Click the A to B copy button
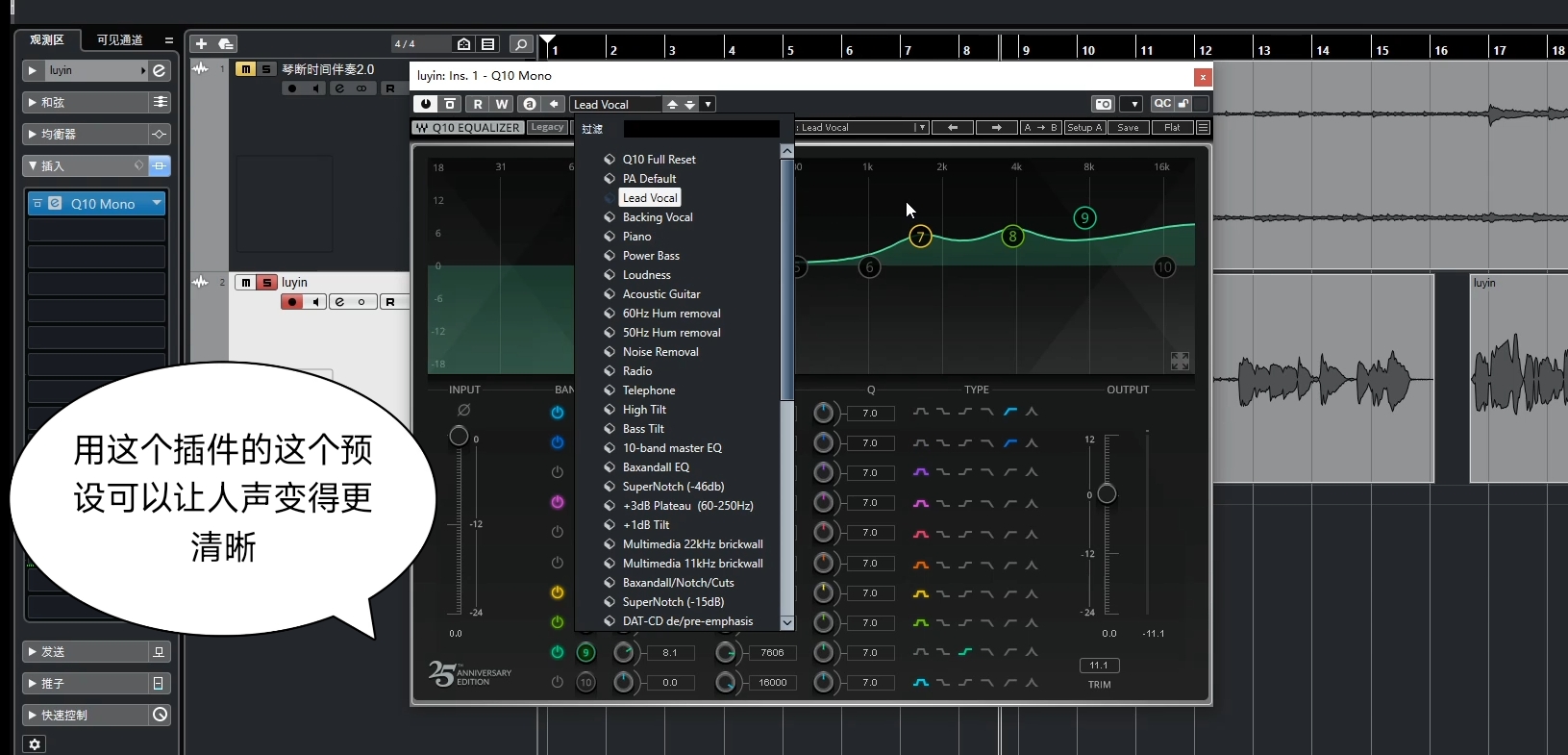Image resolution: width=1568 pixels, height=755 pixels. pyautogui.click(x=1040, y=127)
